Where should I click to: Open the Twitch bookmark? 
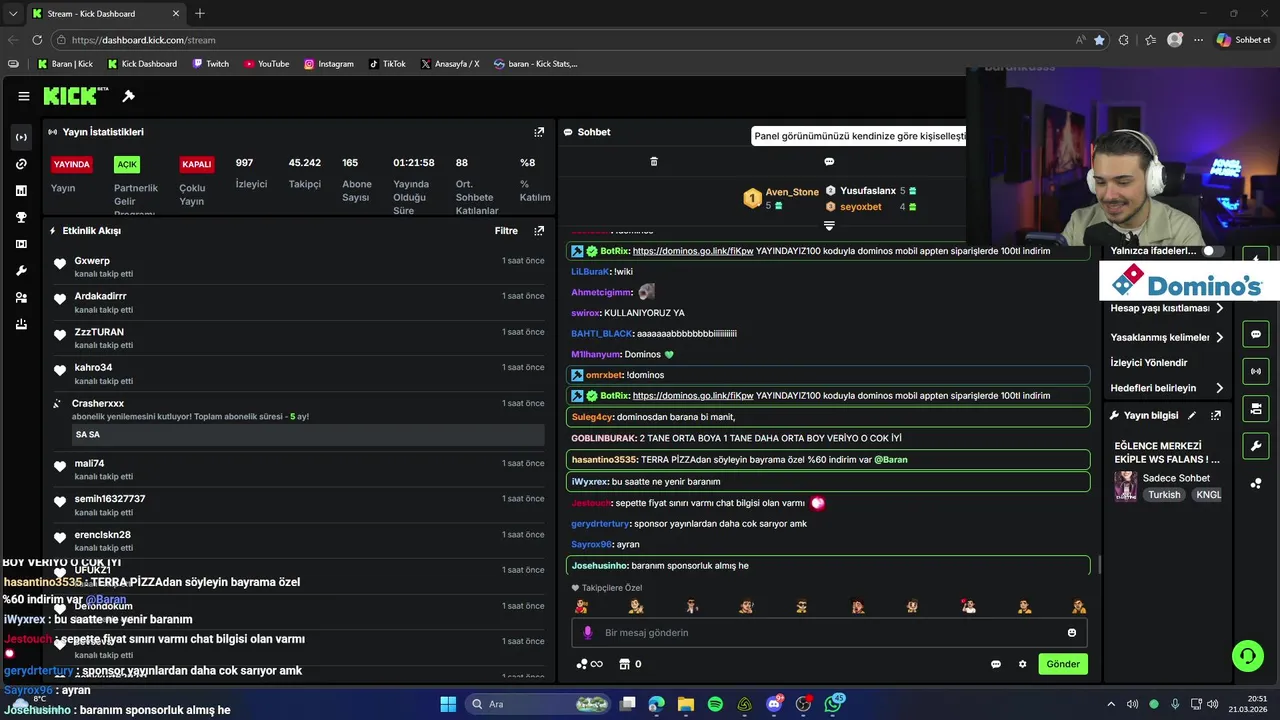point(210,64)
